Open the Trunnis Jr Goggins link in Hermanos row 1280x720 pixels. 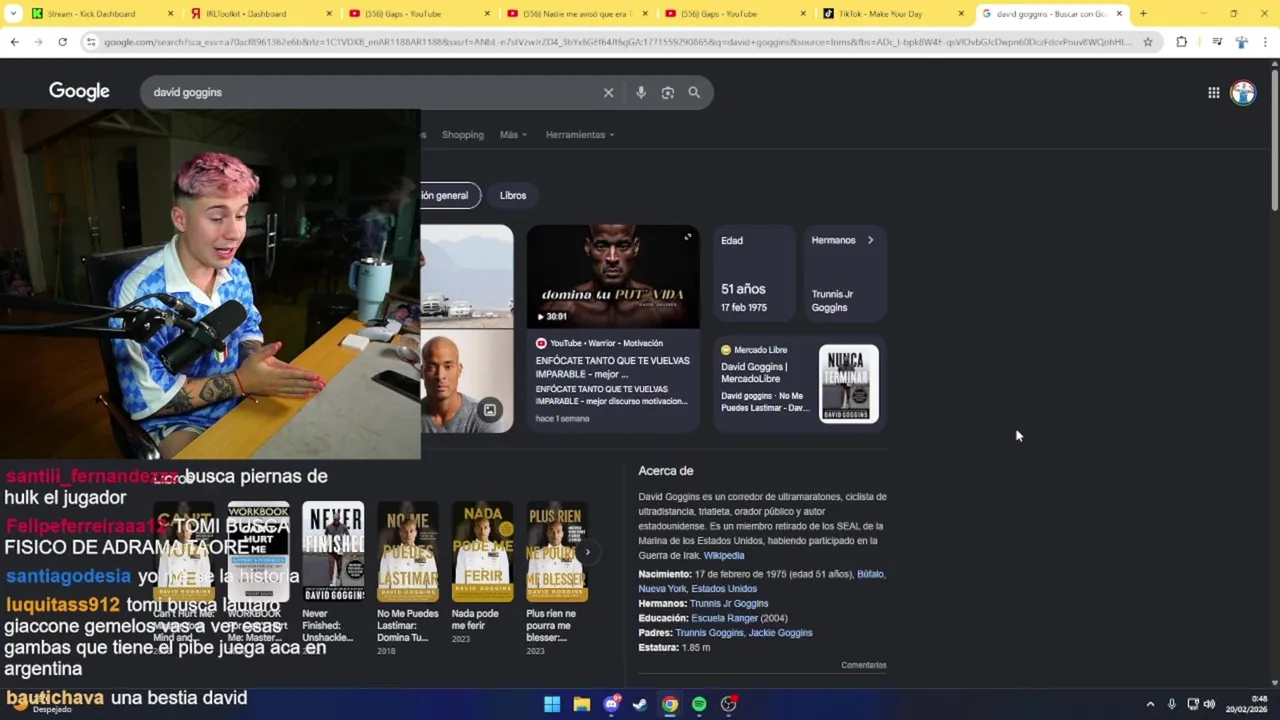tap(729, 603)
